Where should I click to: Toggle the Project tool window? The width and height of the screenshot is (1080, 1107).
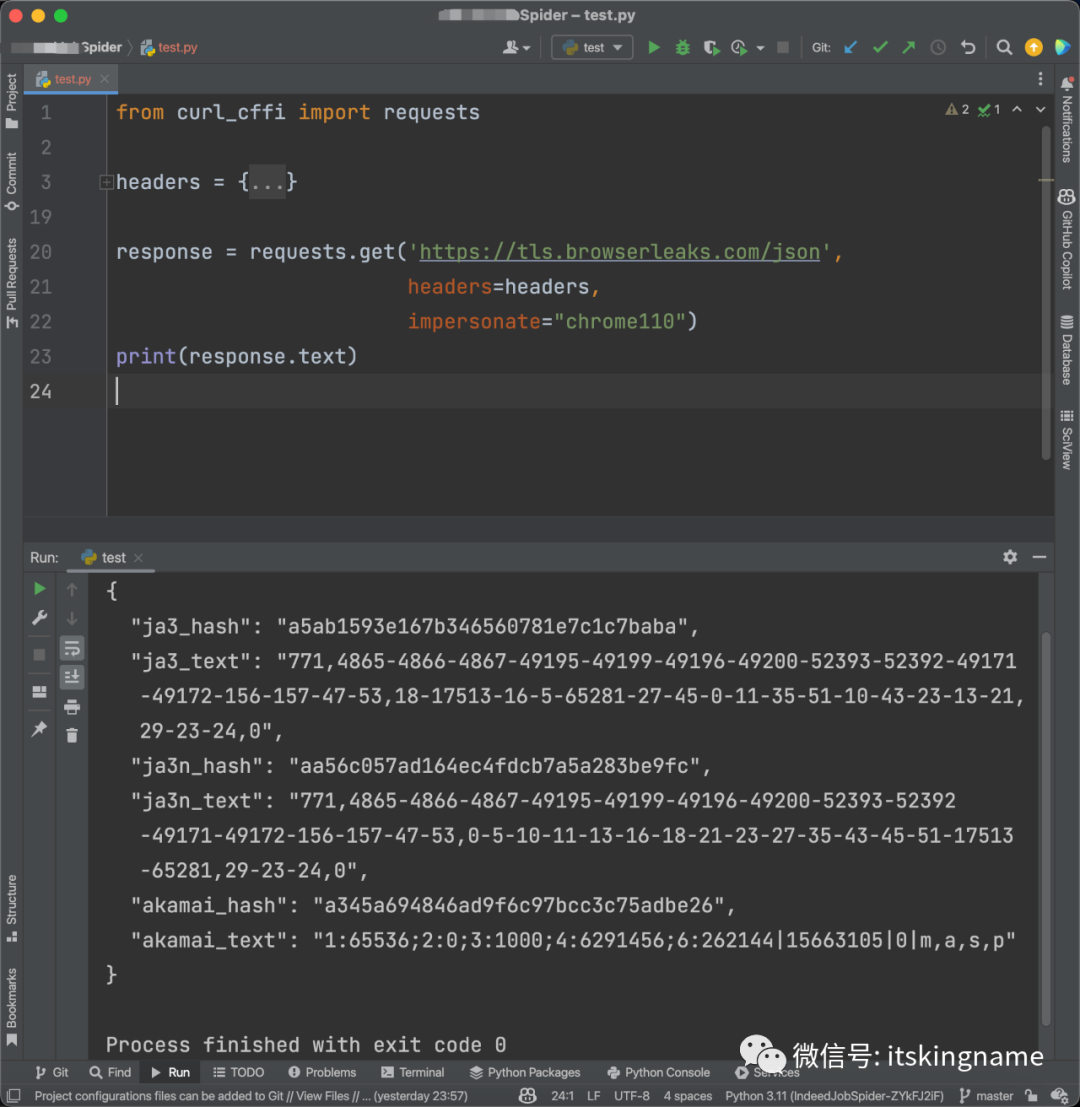[x=11, y=100]
